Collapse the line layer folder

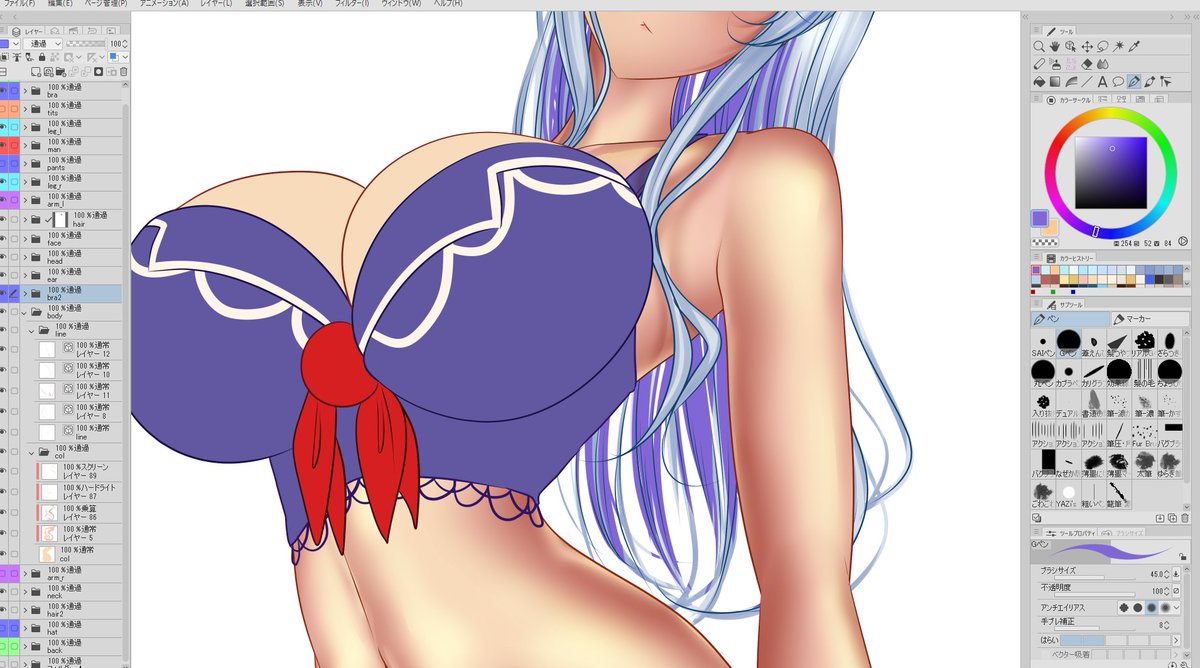pos(31,329)
